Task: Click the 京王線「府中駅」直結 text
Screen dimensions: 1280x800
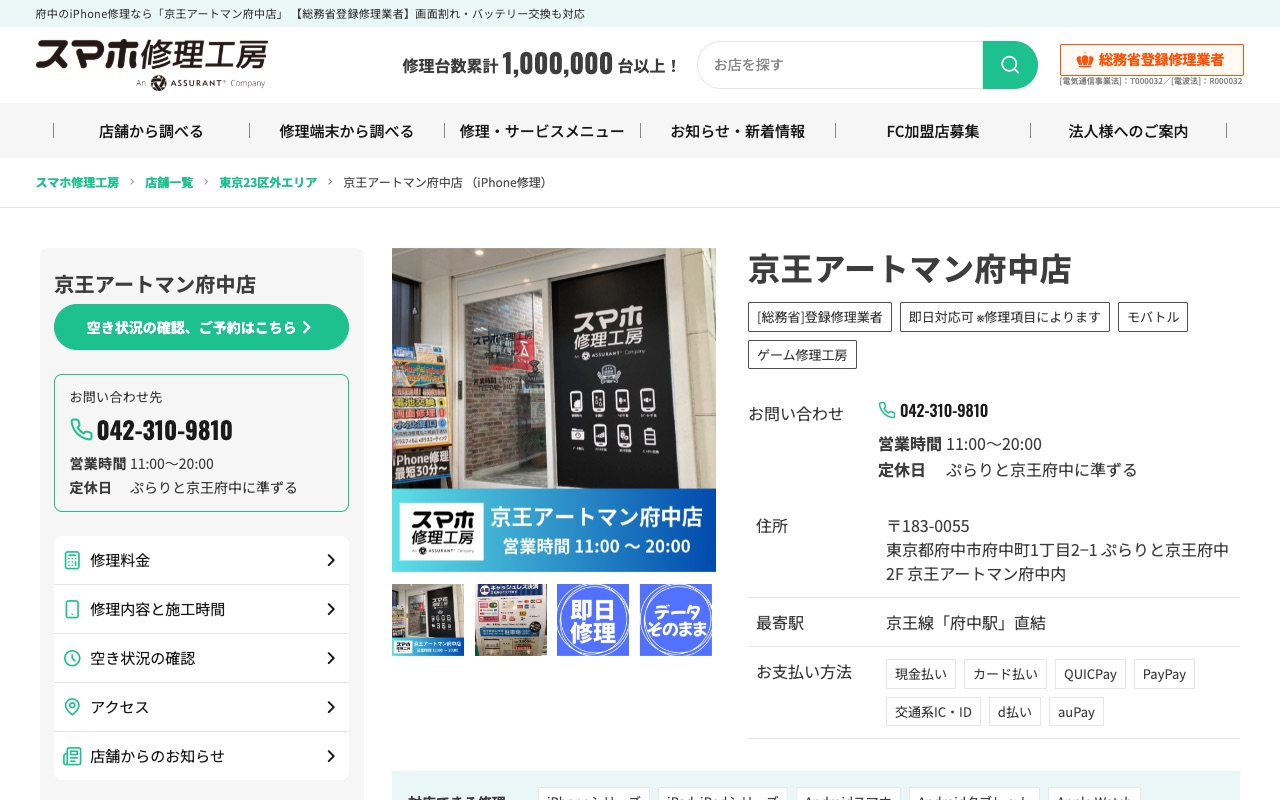Action: [966, 623]
